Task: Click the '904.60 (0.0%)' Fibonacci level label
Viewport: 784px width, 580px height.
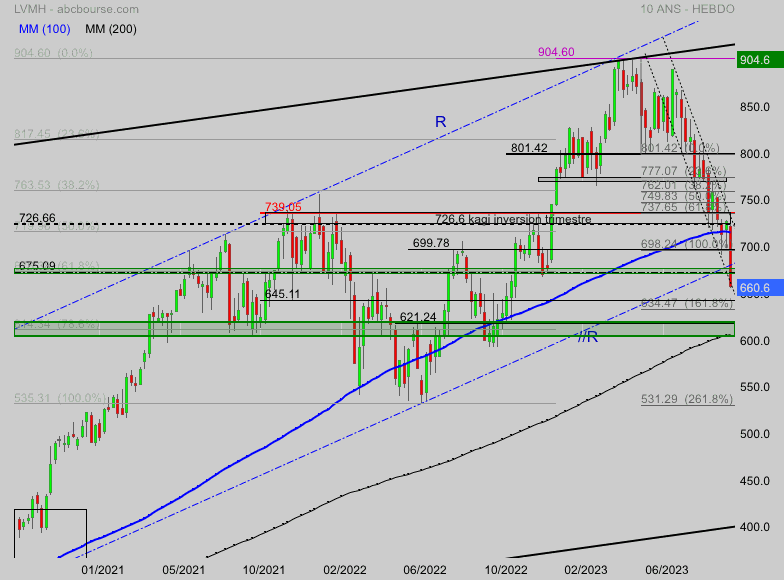Action: click(54, 52)
